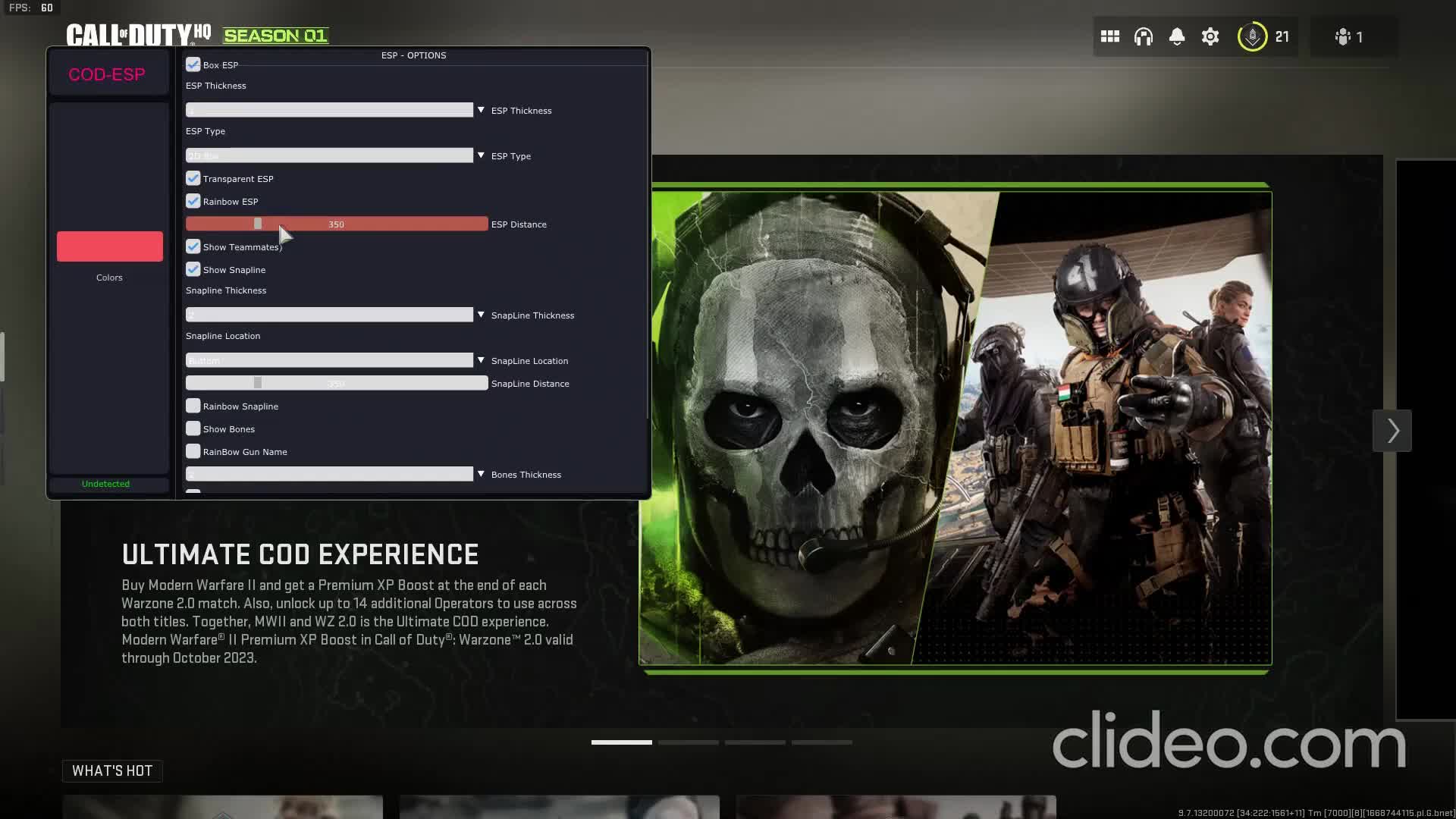The width and height of the screenshot is (1456, 819).
Task: Expand the SnapLine Location dropdown arrow
Action: pos(481,360)
